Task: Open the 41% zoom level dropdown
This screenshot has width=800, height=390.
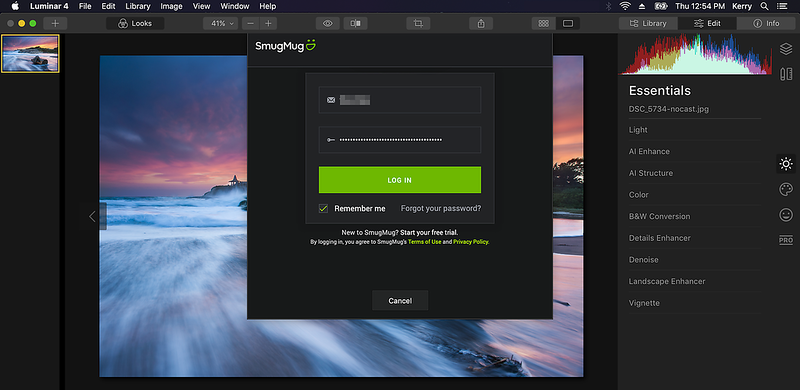Action: (220, 23)
